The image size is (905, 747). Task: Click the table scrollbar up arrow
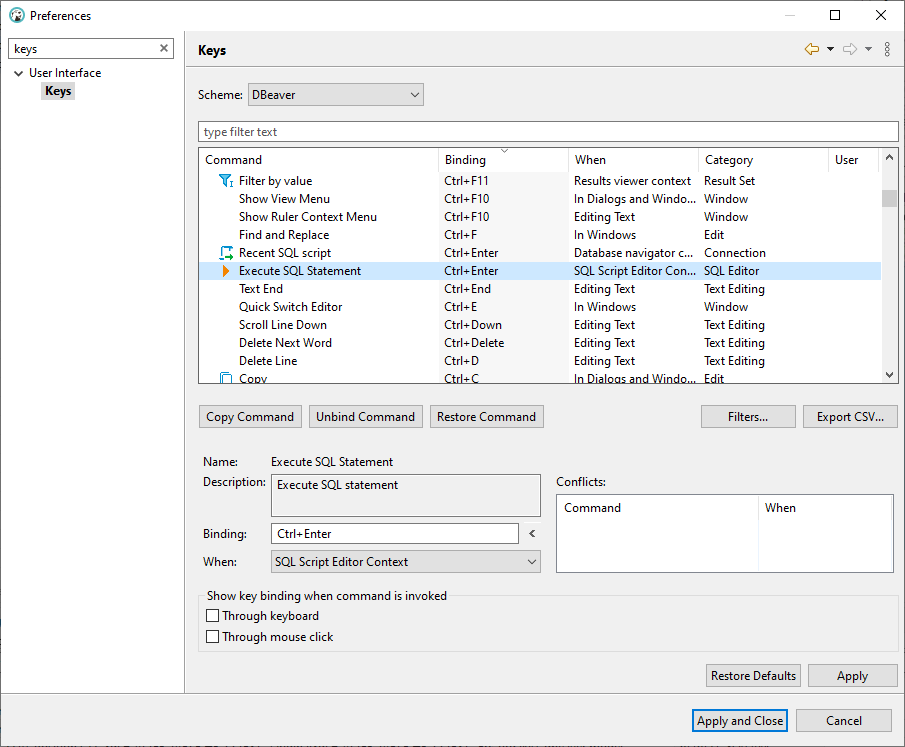[x=889, y=158]
